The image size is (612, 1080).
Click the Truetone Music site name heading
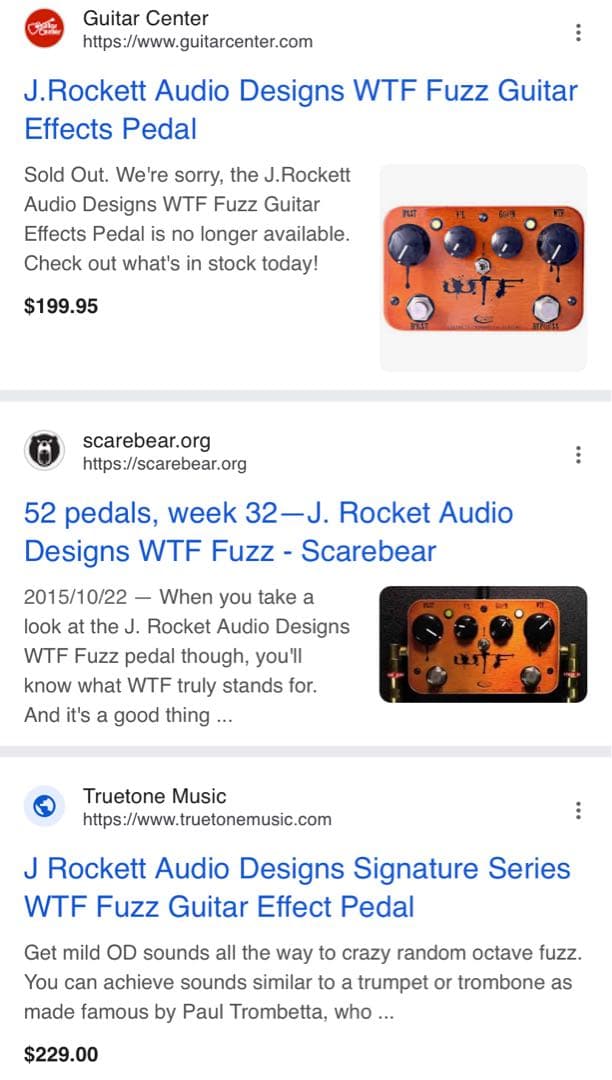[155, 796]
